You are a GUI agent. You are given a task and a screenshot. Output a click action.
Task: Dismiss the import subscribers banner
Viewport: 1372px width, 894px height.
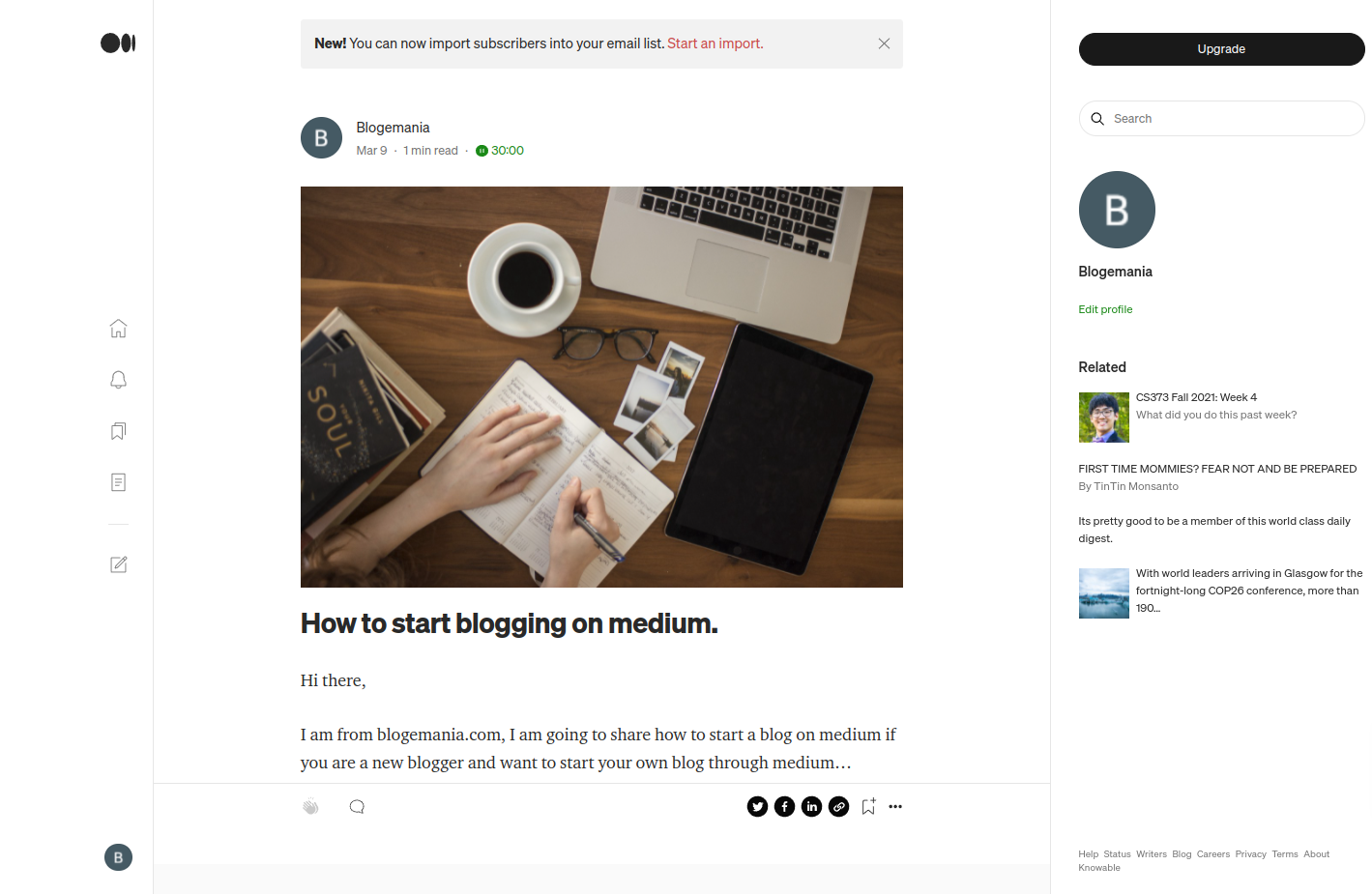point(884,43)
